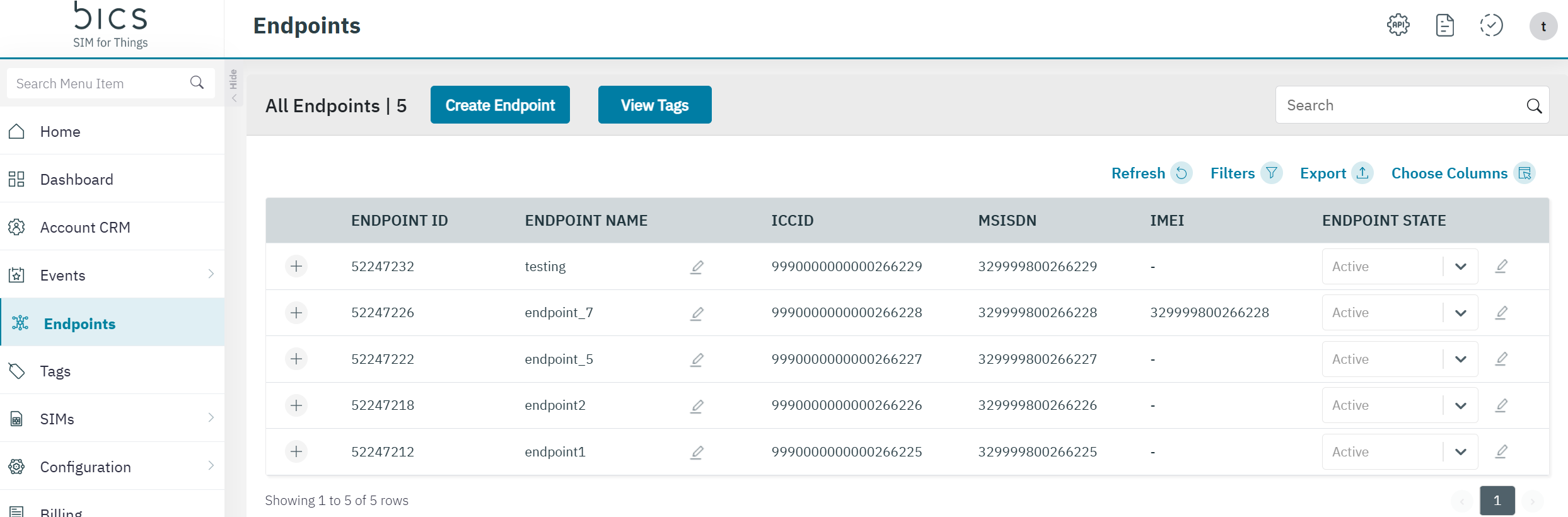Click the View Tags button
The height and width of the screenshot is (517, 1568).
(654, 105)
